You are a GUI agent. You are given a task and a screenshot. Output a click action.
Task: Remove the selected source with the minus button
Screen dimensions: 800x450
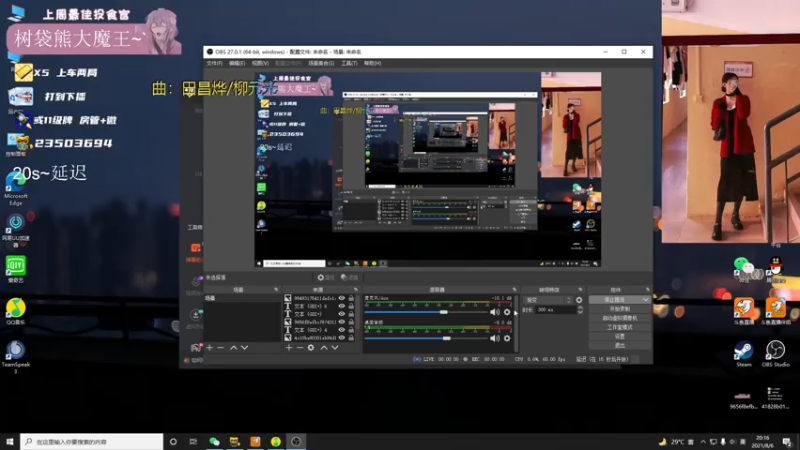coord(299,347)
